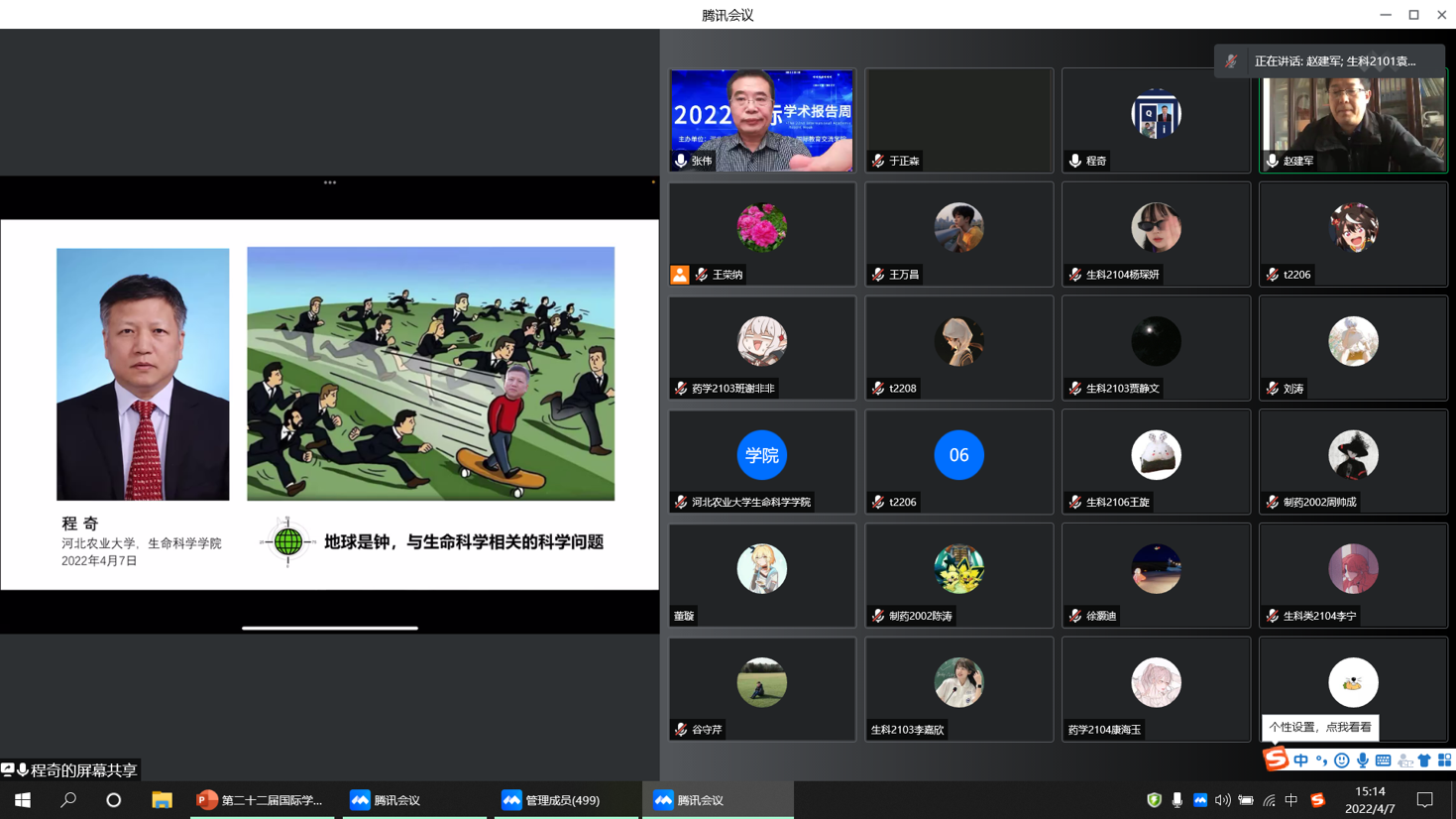Open Windows notification center
The image size is (1456, 819).
[x=1424, y=800]
